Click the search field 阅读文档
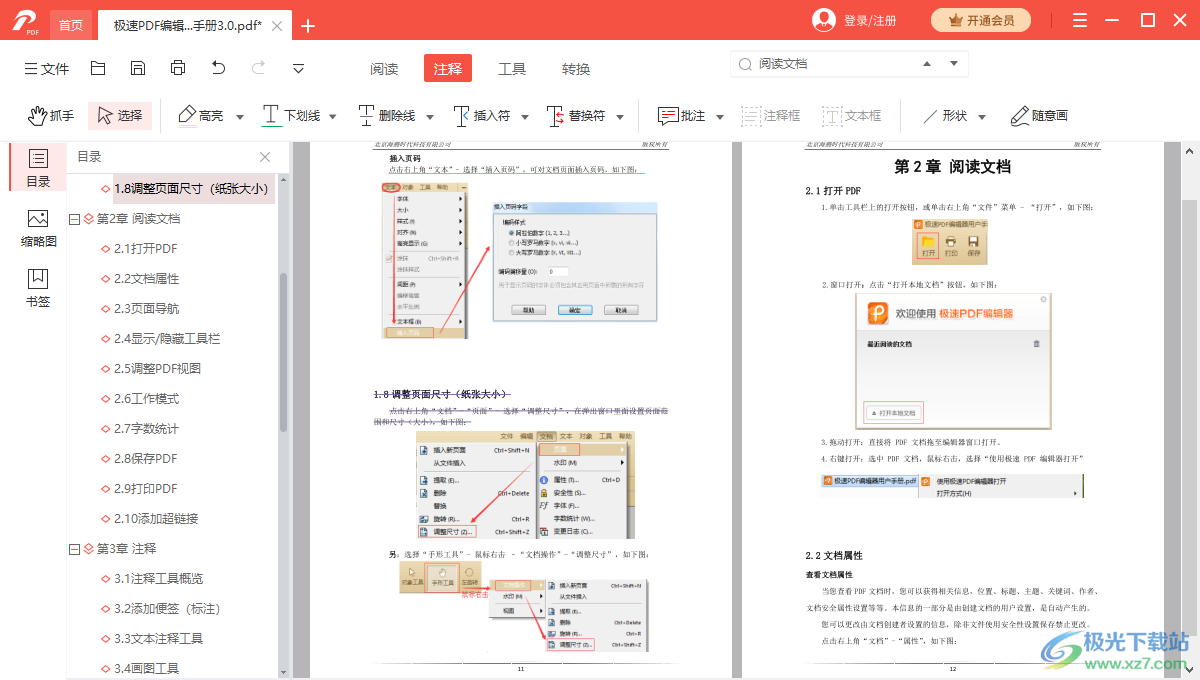1200x680 pixels. tap(830, 64)
